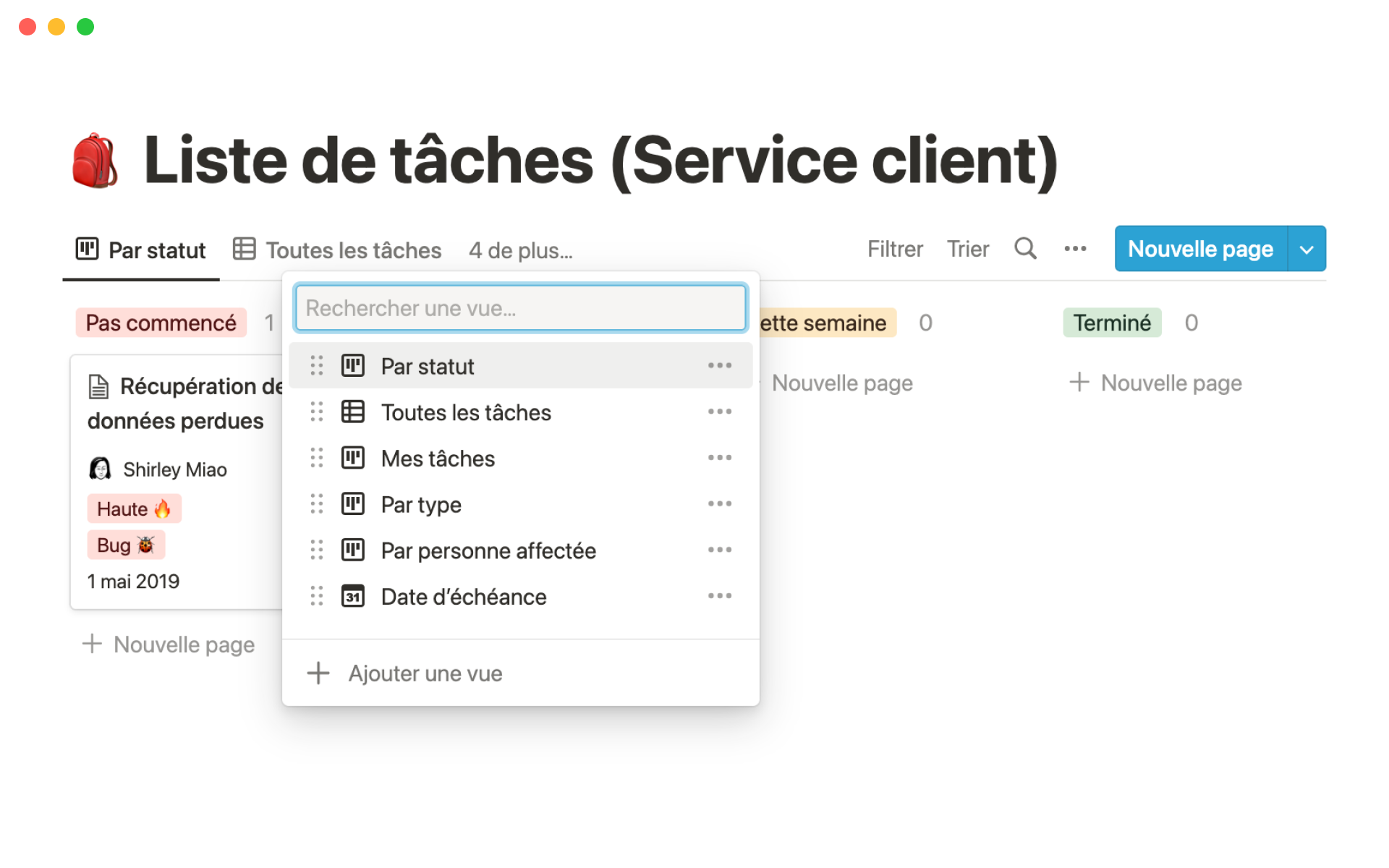Viewport: 1389px width, 868px height.
Task: Click calendar icon of Date d'échéance view
Action: (353, 596)
